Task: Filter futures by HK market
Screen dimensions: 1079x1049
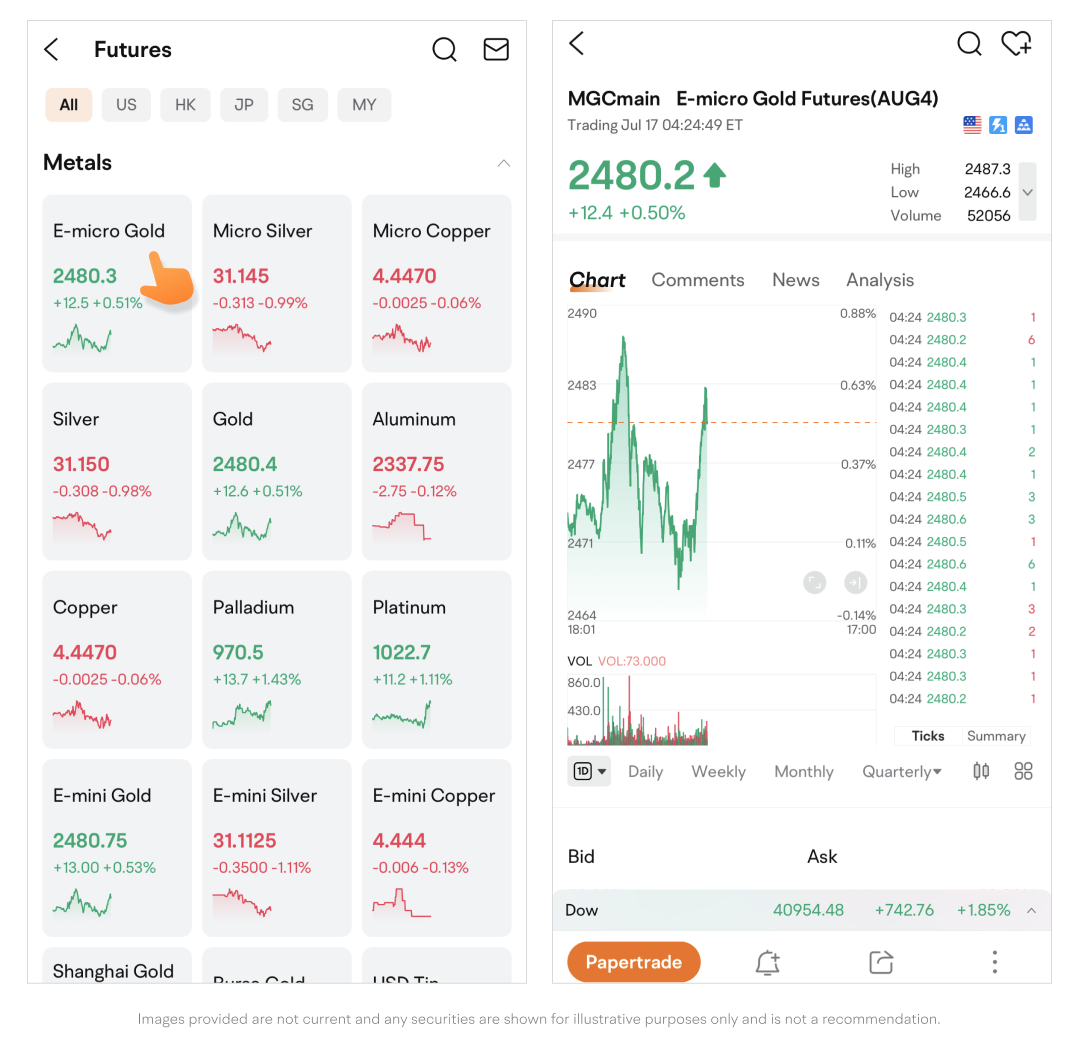Action: point(185,105)
